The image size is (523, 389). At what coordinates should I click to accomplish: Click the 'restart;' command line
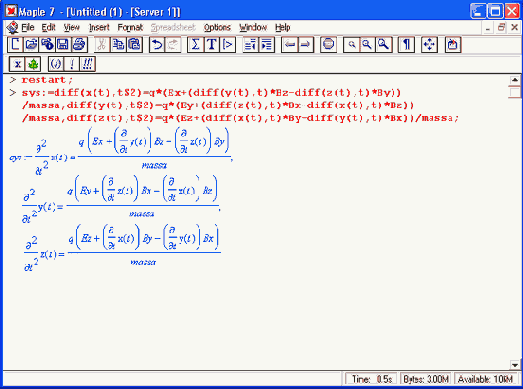point(47,80)
